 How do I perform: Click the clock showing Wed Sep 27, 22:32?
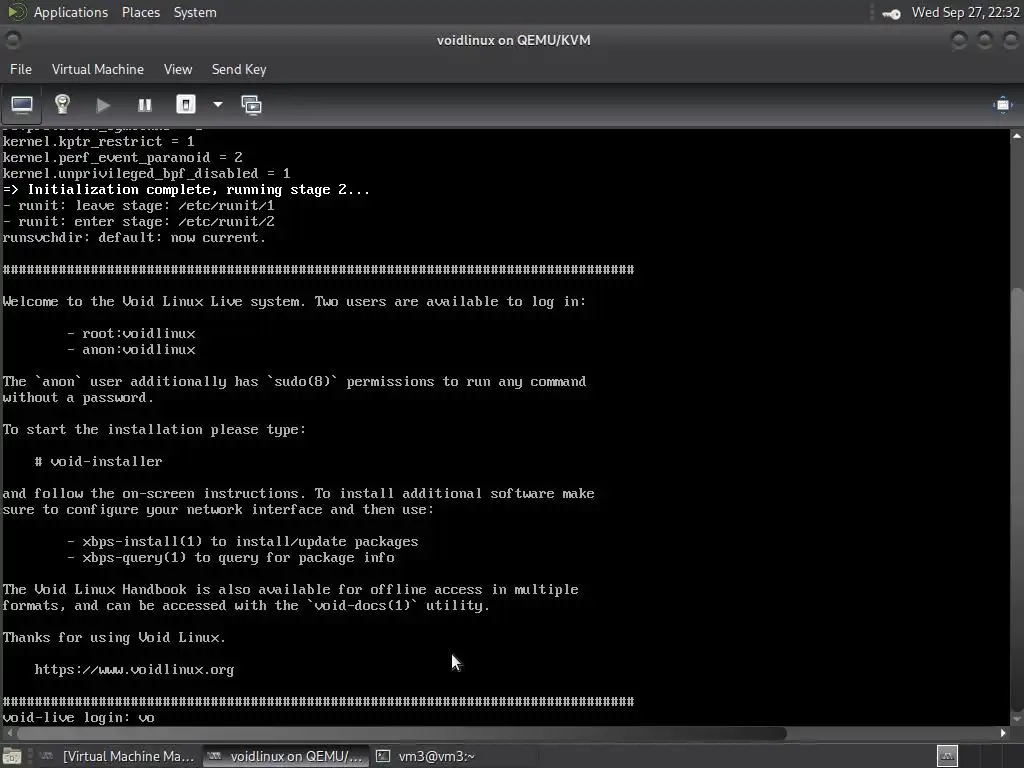pos(965,12)
